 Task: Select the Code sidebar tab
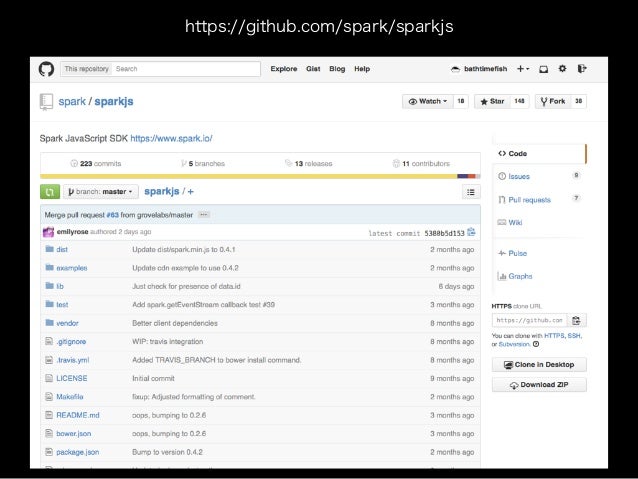539,154
